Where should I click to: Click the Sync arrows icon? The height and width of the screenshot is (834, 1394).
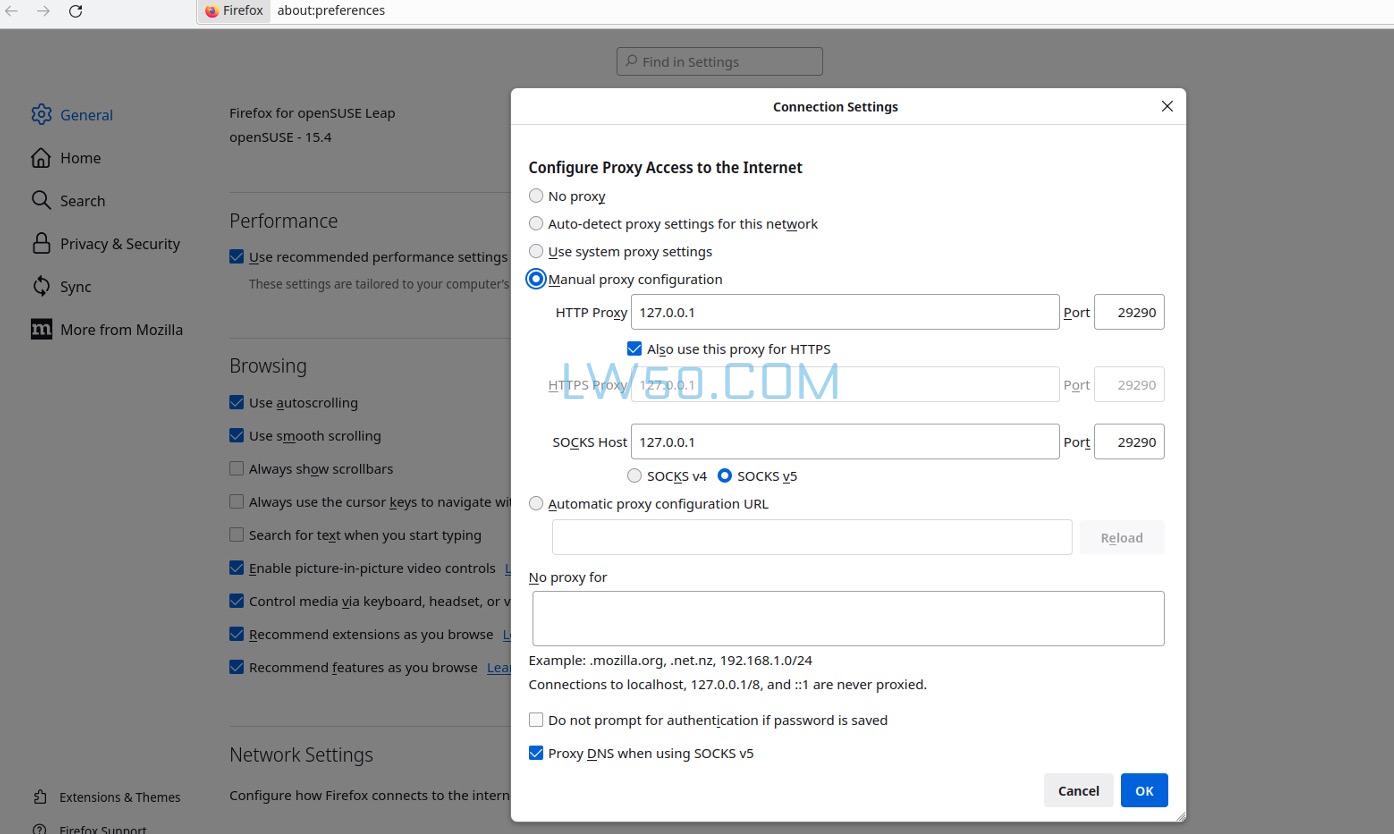pyautogui.click(x=41, y=287)
